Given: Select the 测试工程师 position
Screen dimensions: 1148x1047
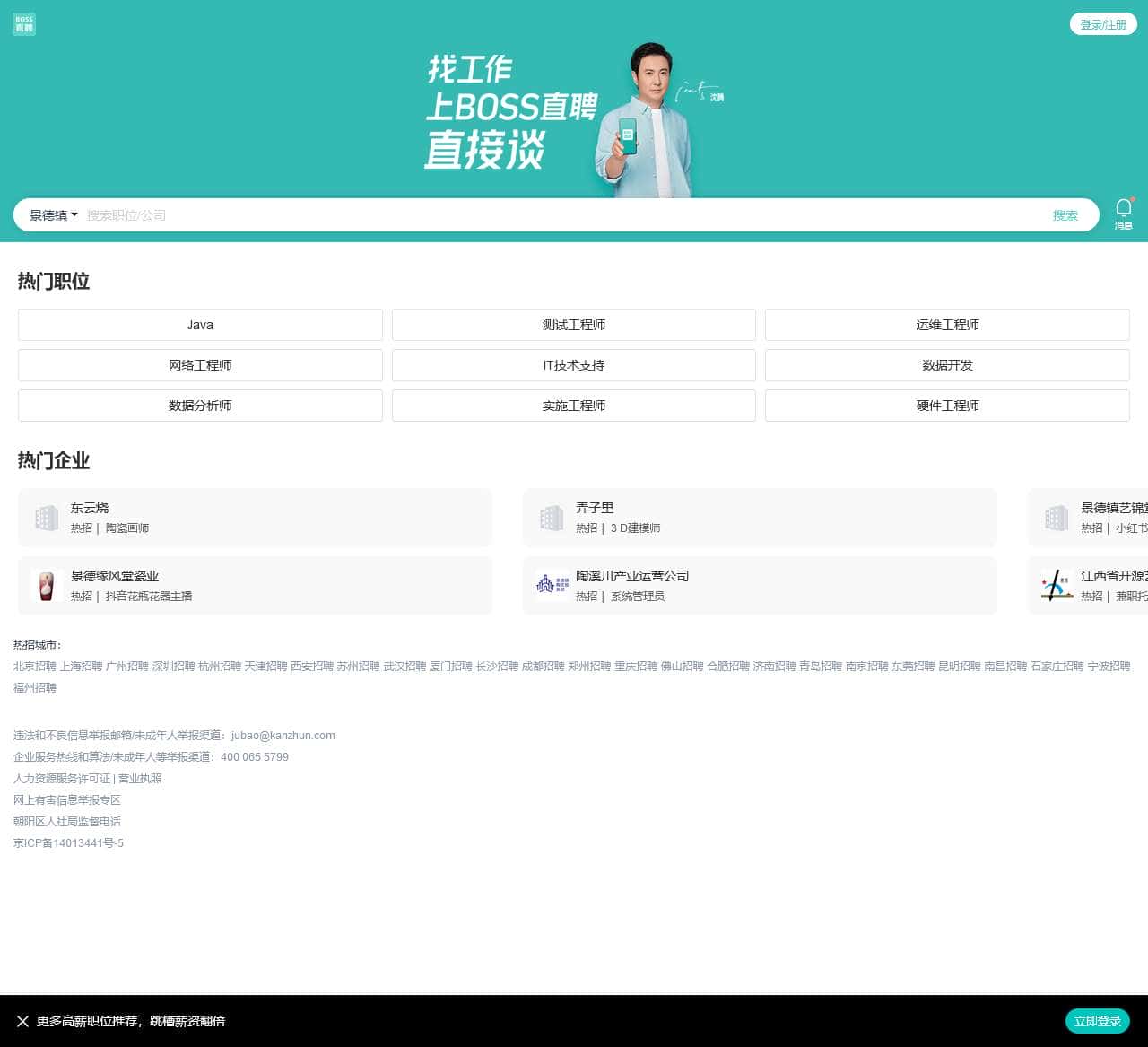Looking at the screenshot, I should coord(574,325).
